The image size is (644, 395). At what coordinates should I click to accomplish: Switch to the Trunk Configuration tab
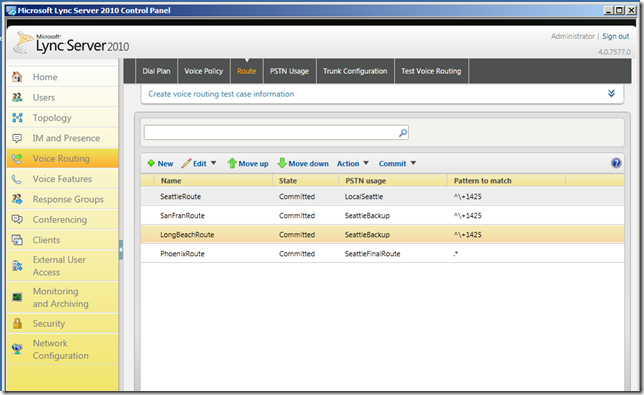click(355, 71)
